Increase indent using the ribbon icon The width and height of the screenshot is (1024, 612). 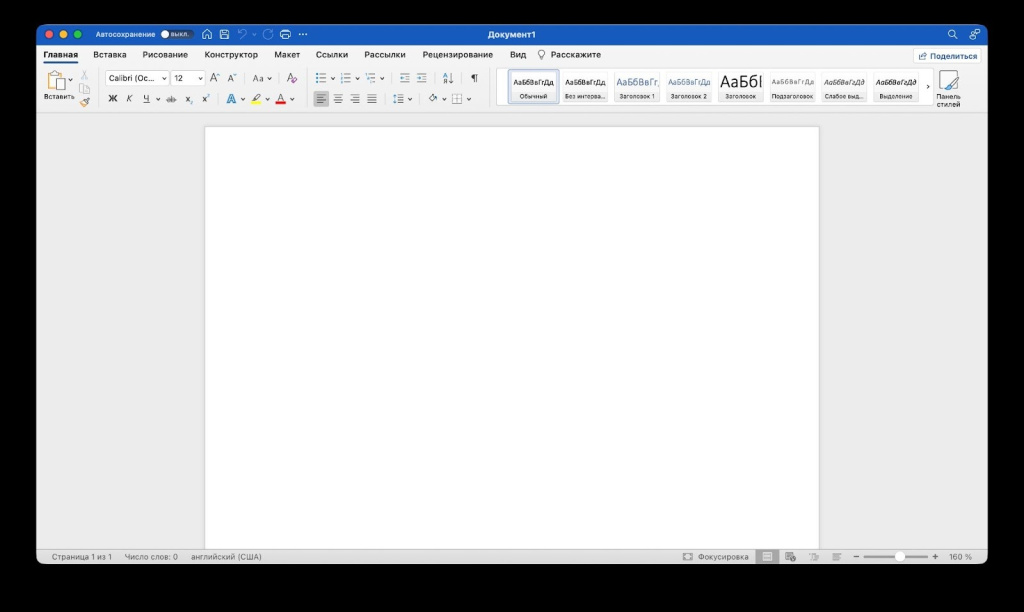click(422, 78)
